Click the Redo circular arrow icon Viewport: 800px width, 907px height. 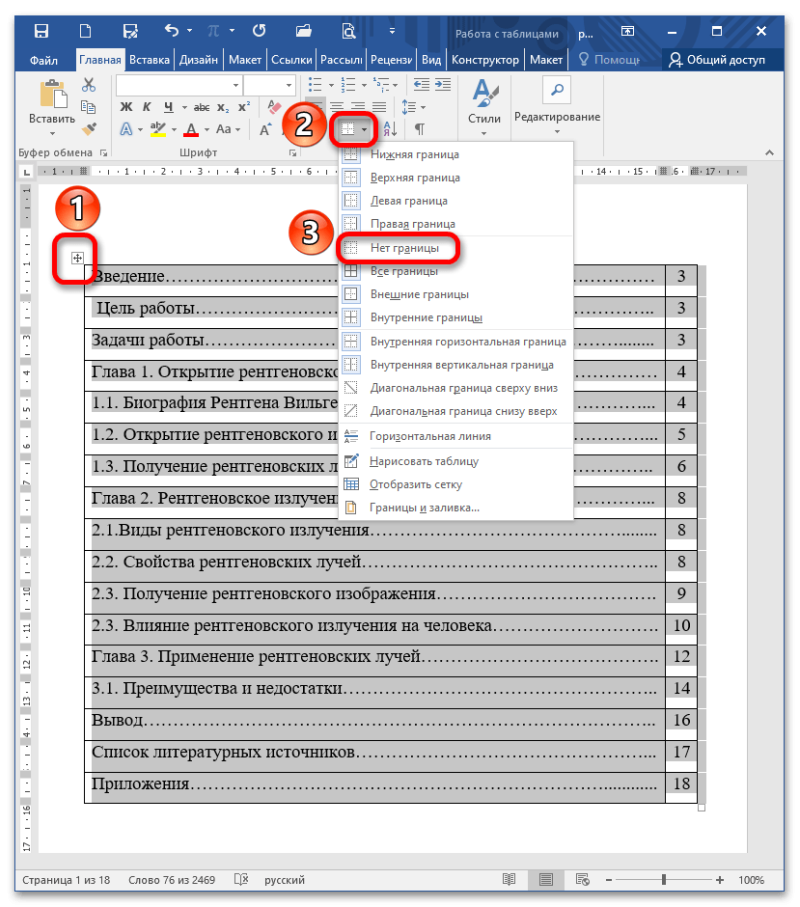point(259,31)
